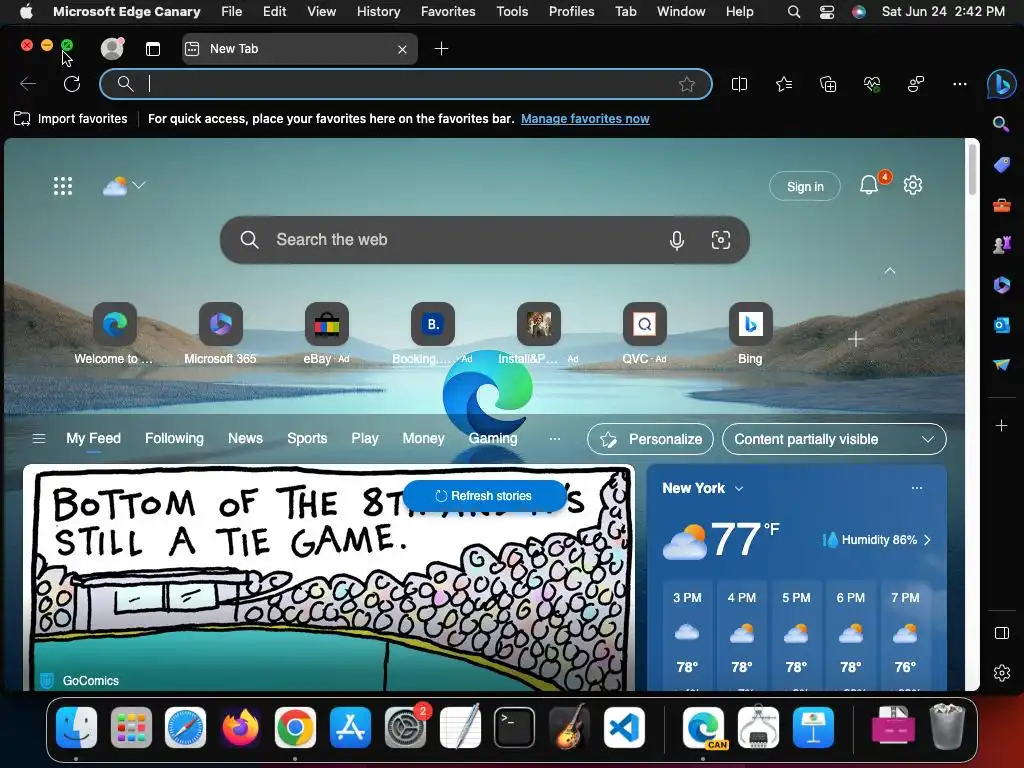Click the Personalize button

(x=650, y=440)
